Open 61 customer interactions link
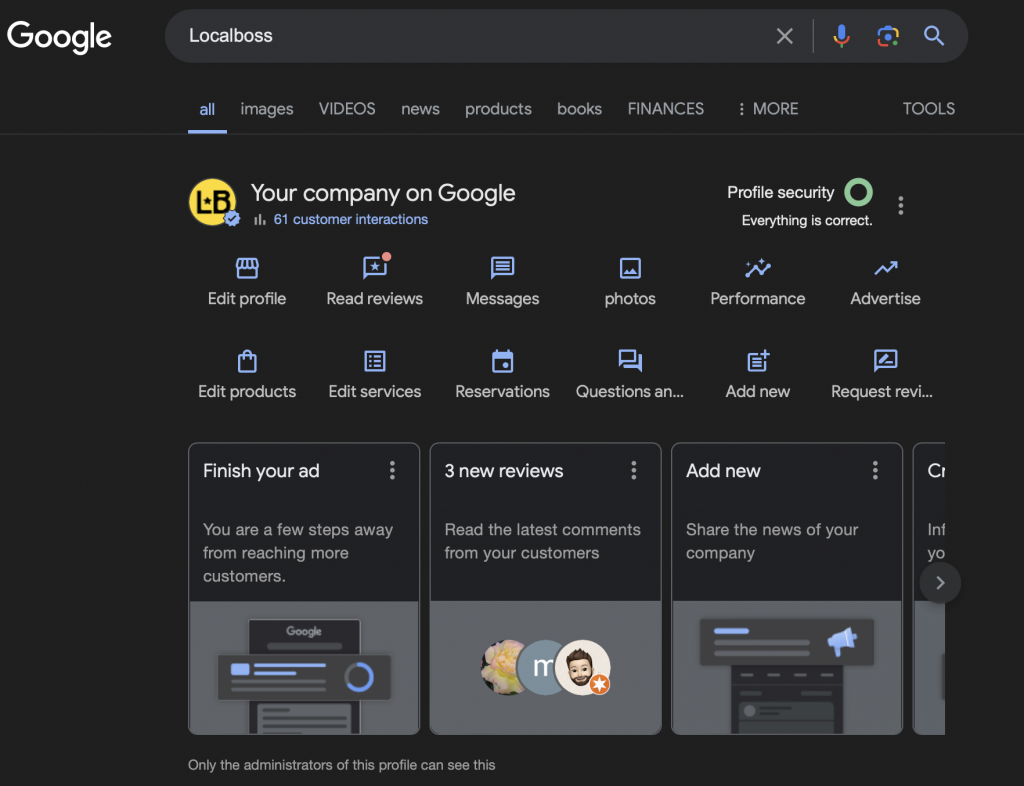The width and height of the screenshot is (1024, 786). coord(351,219)
